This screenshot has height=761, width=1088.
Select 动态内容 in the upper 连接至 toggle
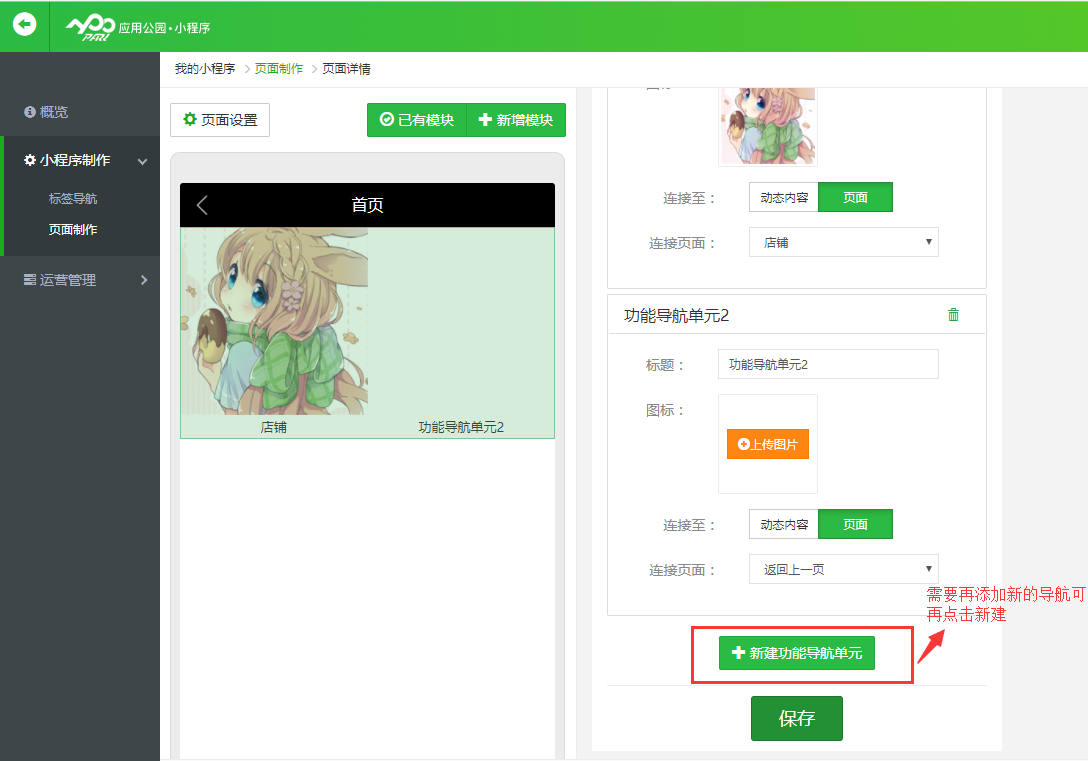[x=784, y=197]
